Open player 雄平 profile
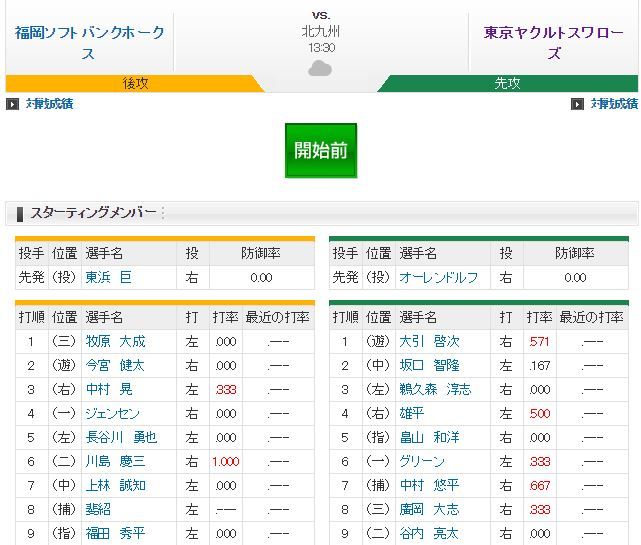 click(412, 414)
